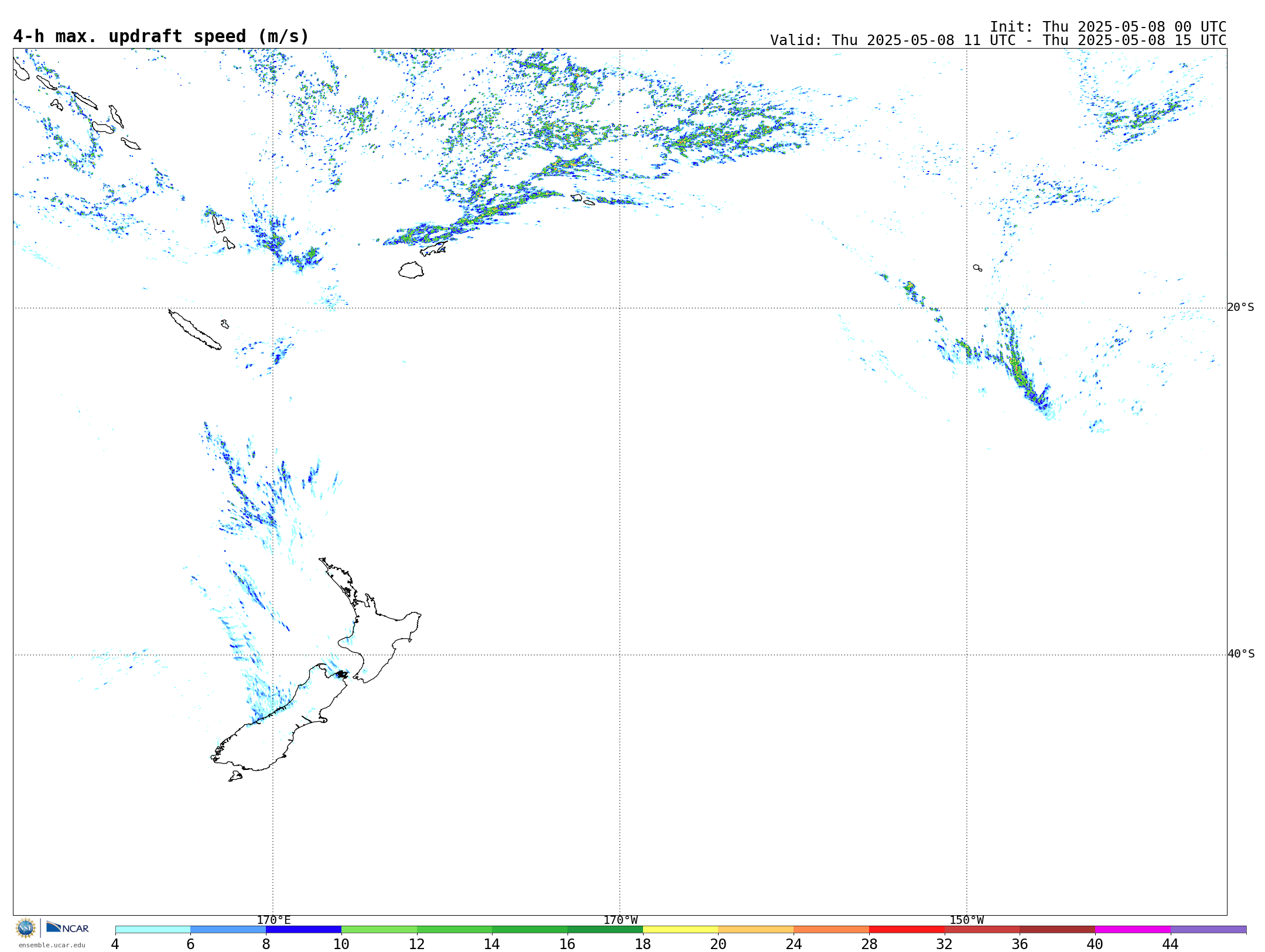Click the colorbar tick label 10

pyautogui.click(x=341, y=944)
